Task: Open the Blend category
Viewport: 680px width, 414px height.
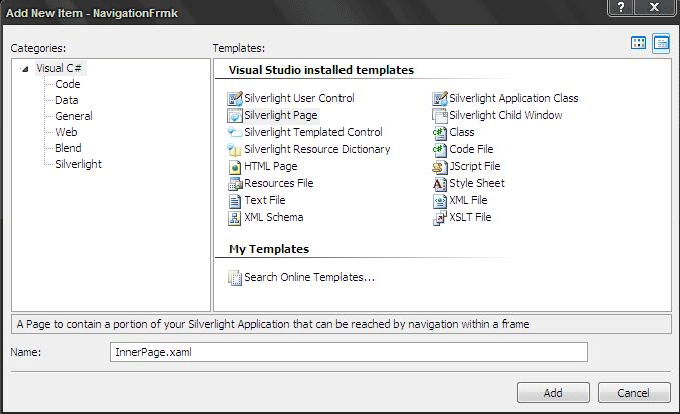Action: coord(68,148)
